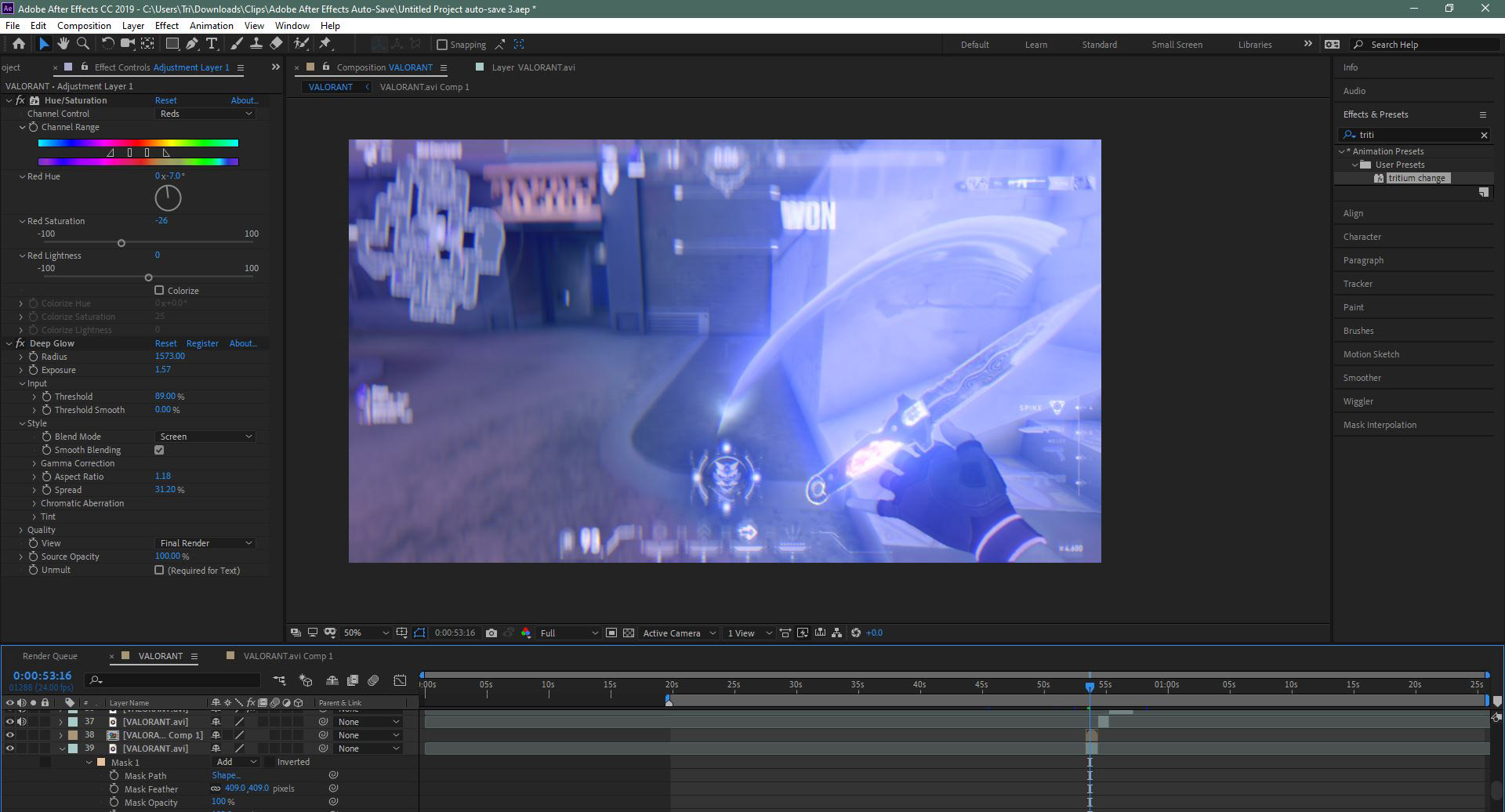Reset the Hue/Saturation effect

(165, 100)
